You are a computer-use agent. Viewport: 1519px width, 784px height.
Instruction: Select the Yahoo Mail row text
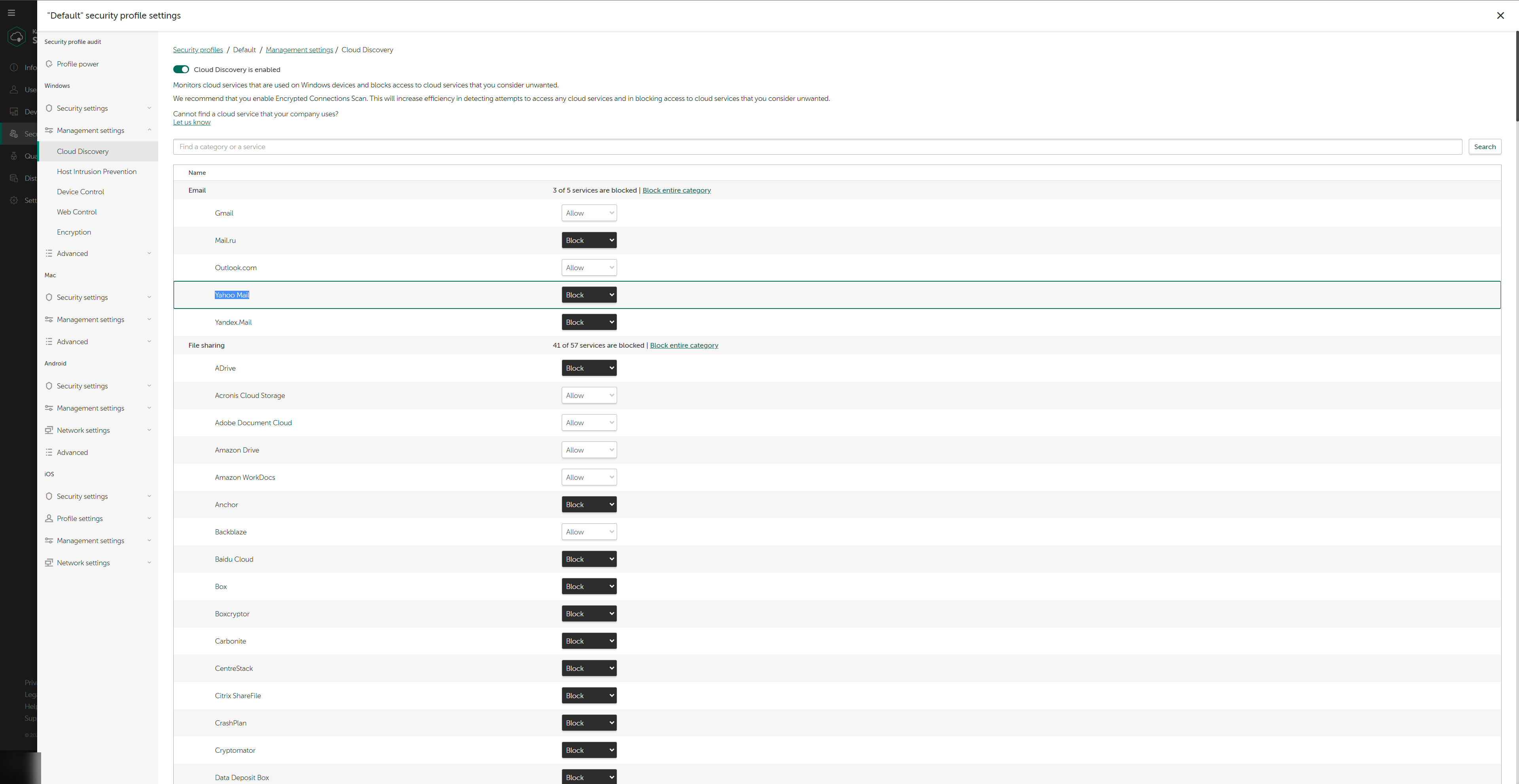(232, 295)
